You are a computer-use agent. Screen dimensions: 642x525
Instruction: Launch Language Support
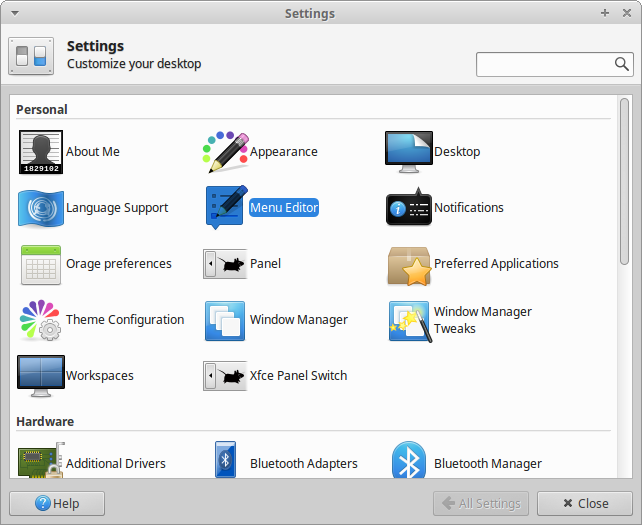[x=41, y=208]
